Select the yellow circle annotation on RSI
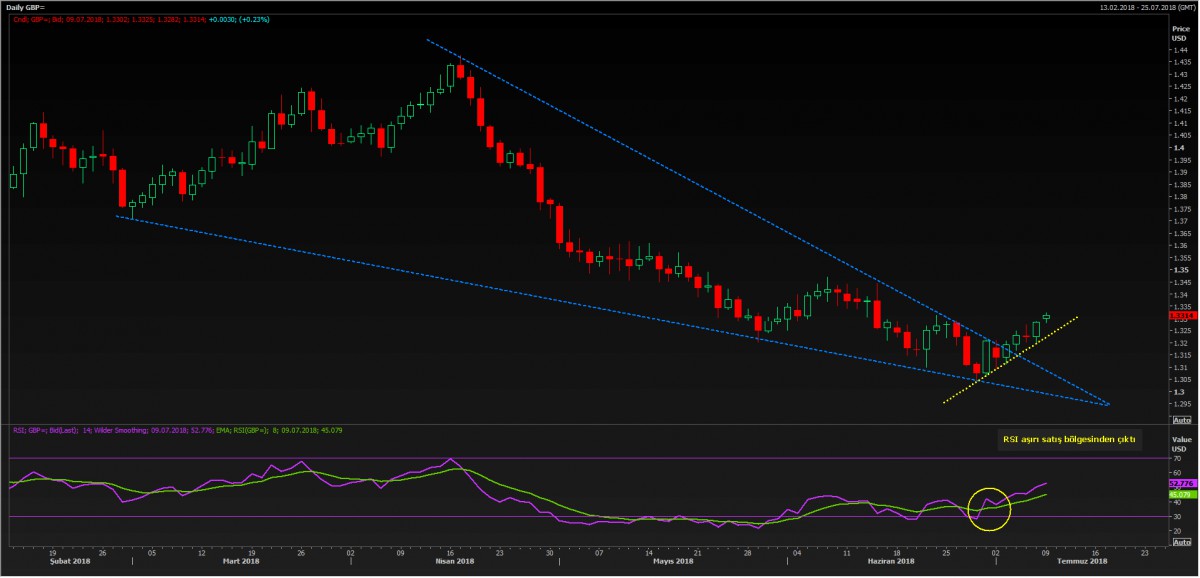 pyautogui.click(x=990, y=508)
